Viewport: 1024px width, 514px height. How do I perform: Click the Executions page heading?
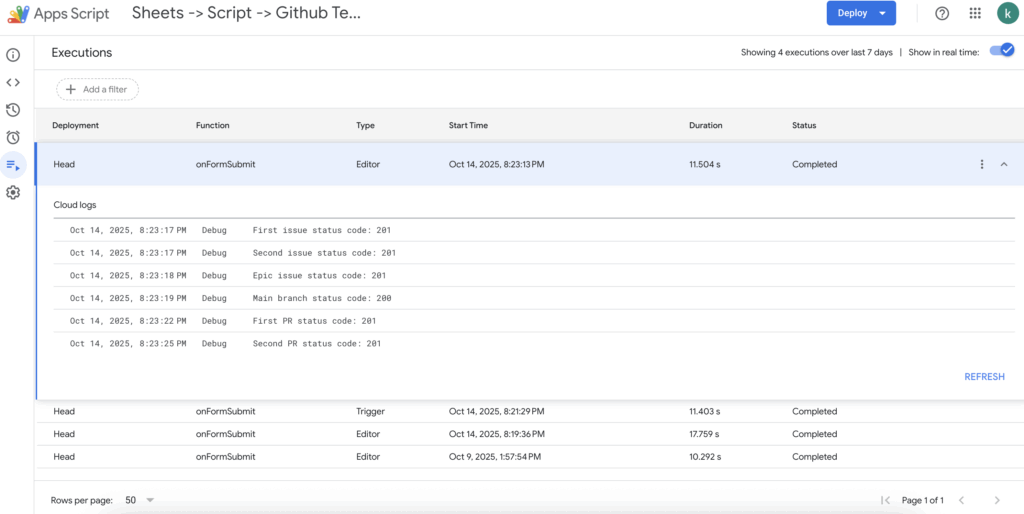click(x=82, y=52)
